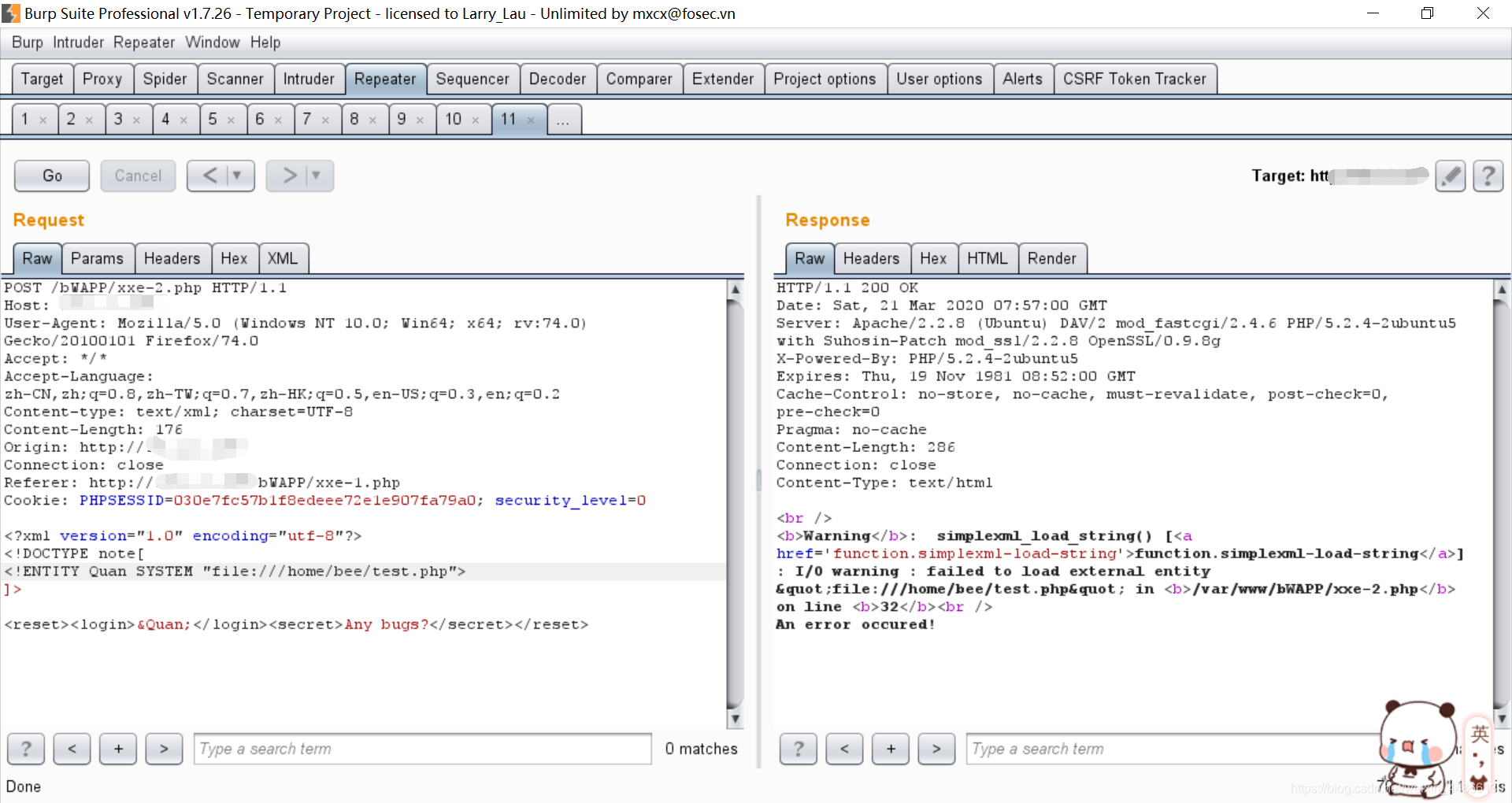Open the User options tab
Viewport: 1512px width, 803px height.
click(939, 79)
